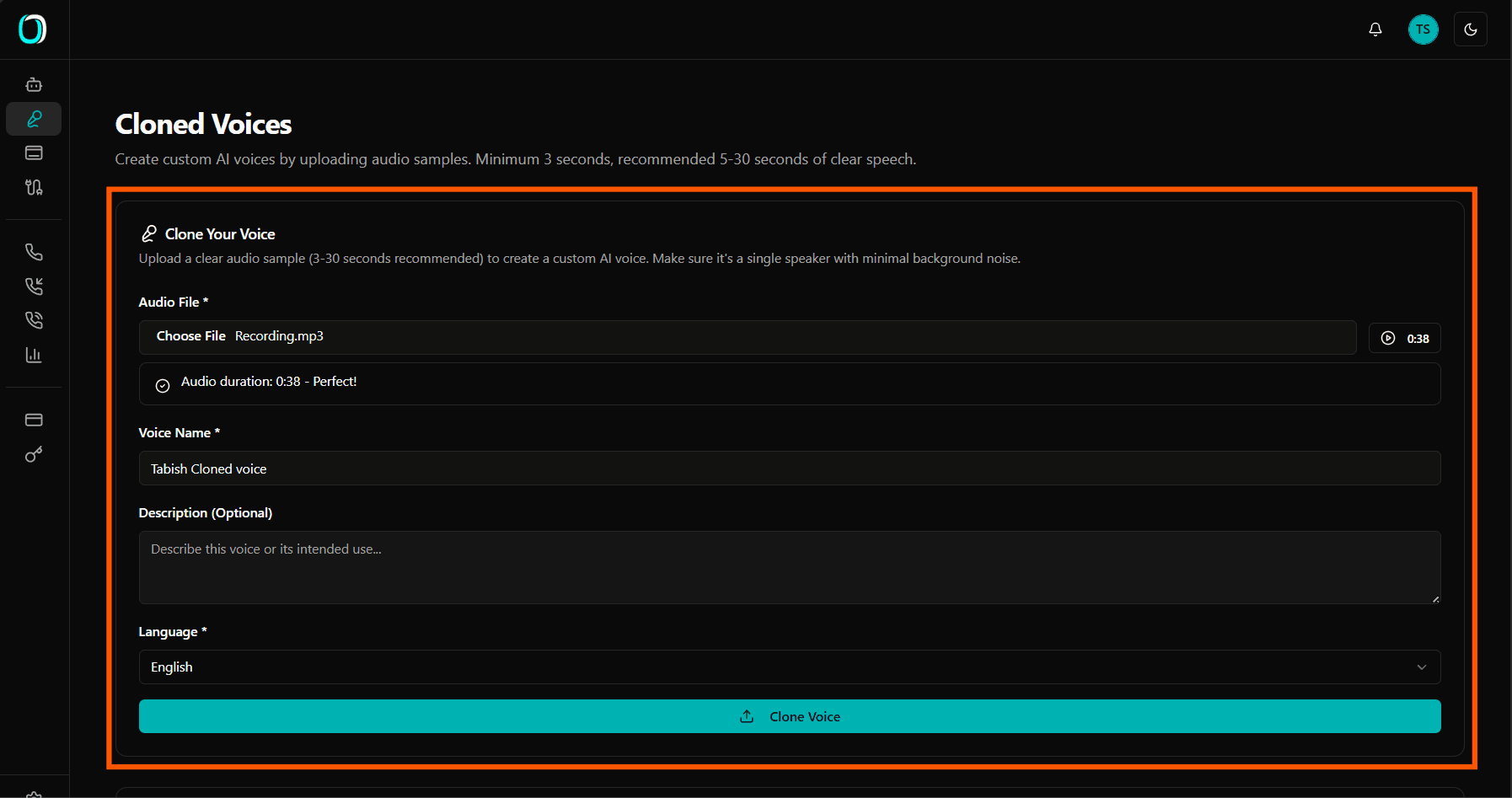
Task: Toggle dark mode with the moon icon
Action: tap(1470, 29)
